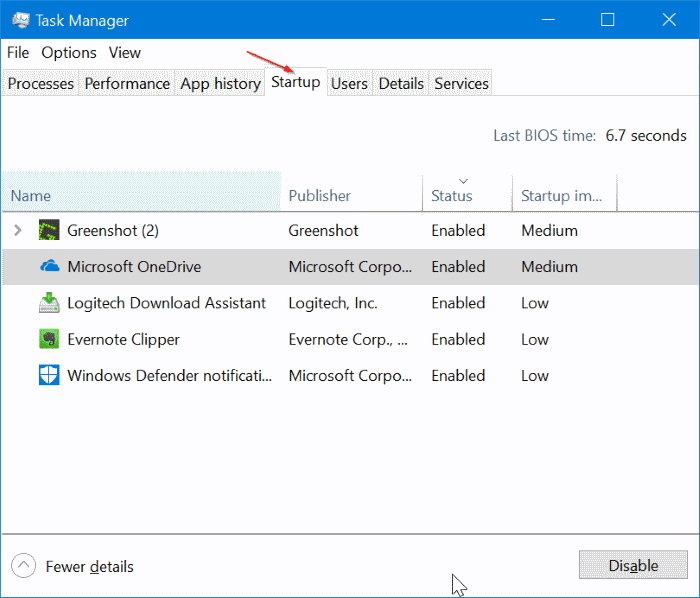Click the Microsoft OneDrive cloud icon

point(50,266)
